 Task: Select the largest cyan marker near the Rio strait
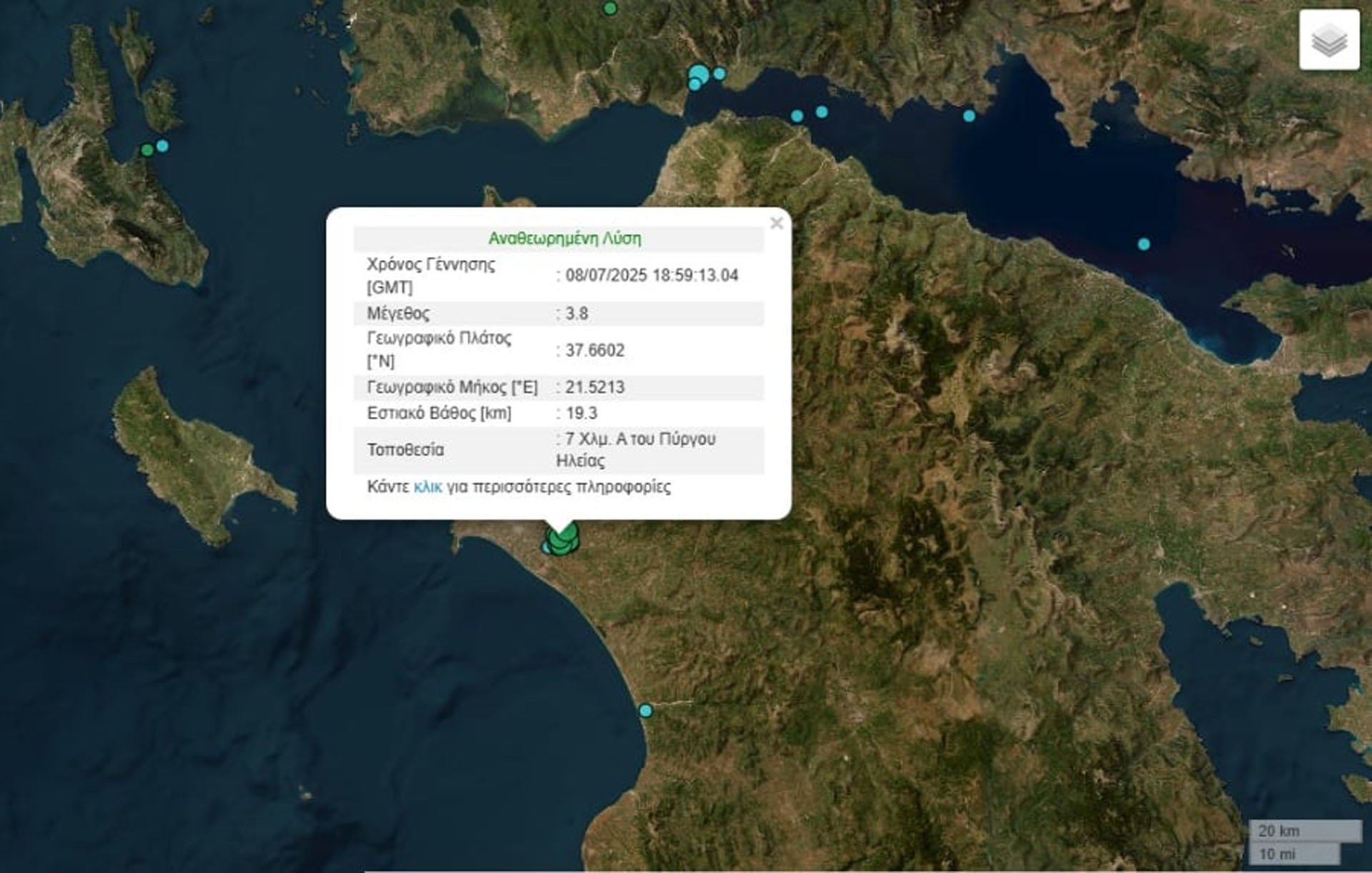pos(700,73)
